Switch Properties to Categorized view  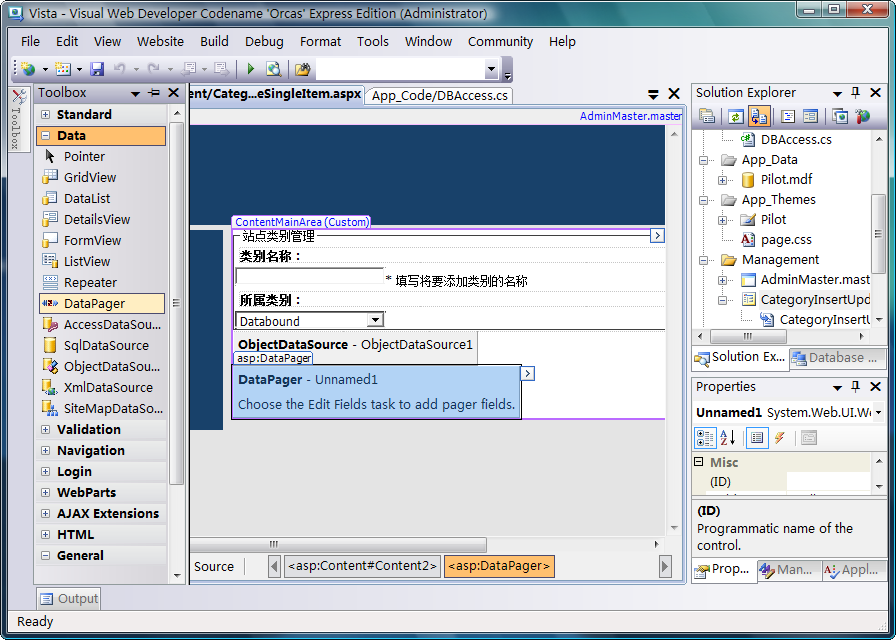click(705, 438)
